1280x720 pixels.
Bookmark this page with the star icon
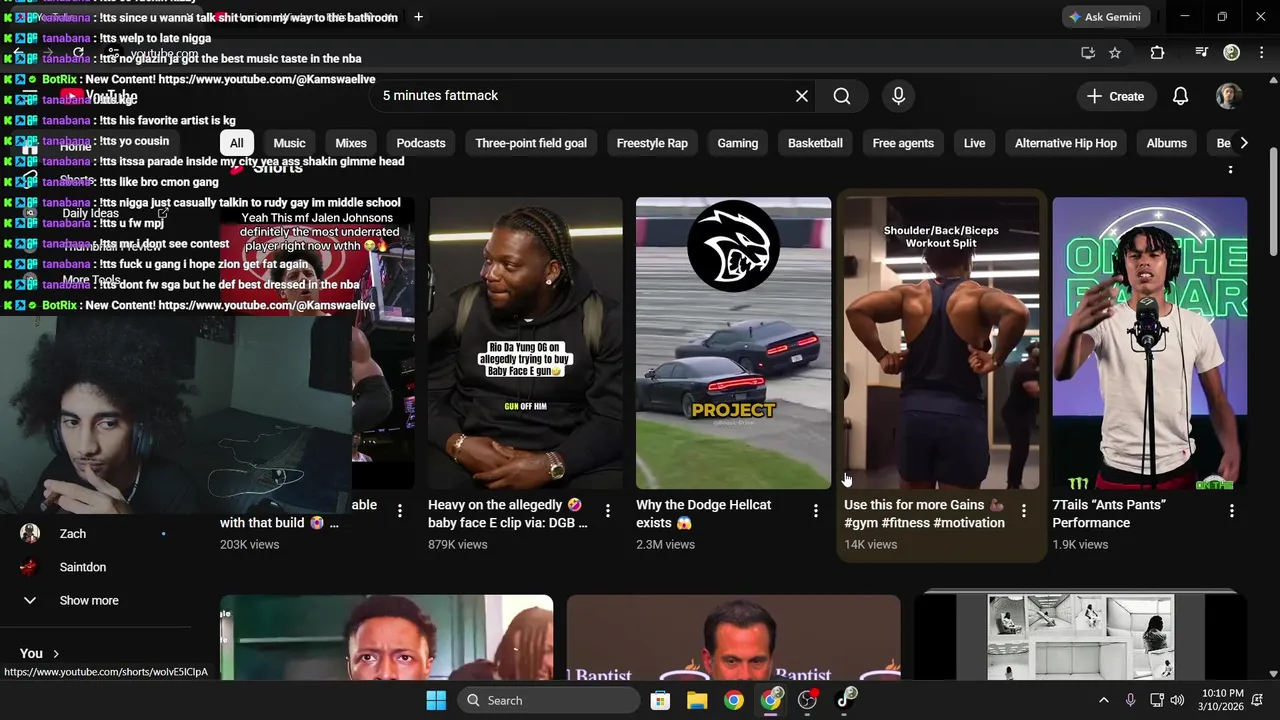pos(1115,53)
